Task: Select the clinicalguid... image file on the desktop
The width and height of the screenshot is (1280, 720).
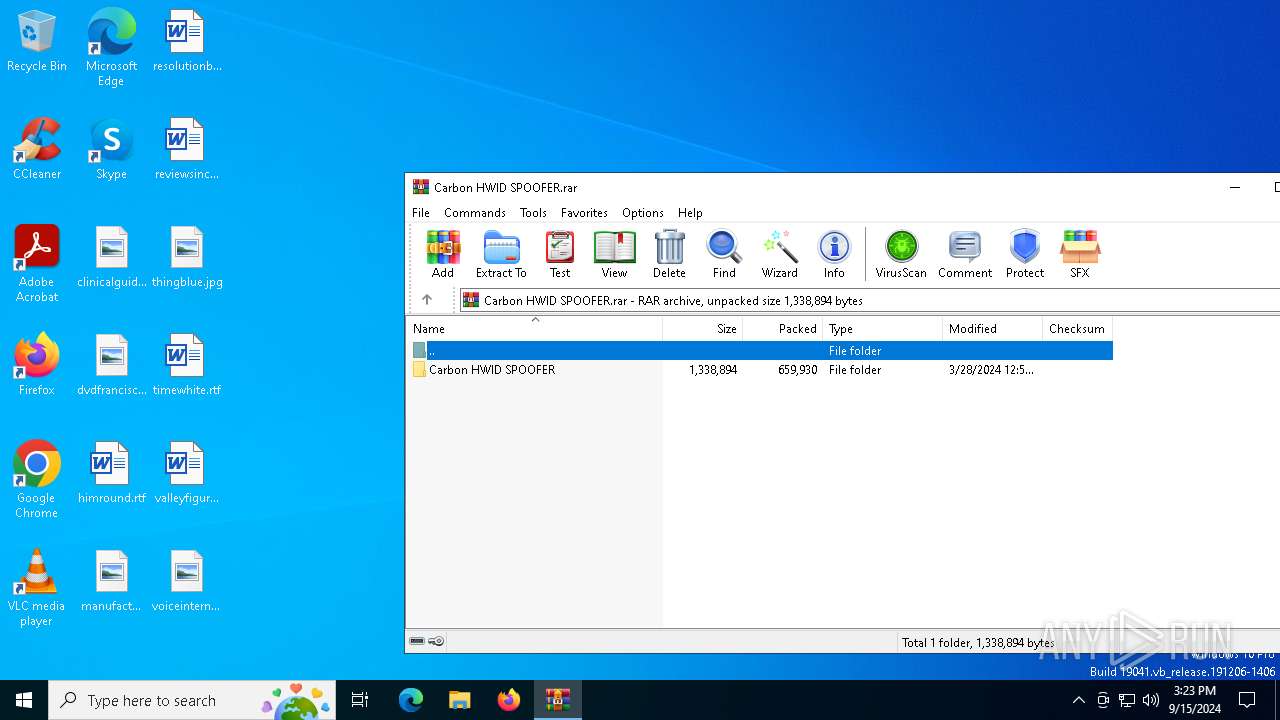Action: tap(111, 258)
